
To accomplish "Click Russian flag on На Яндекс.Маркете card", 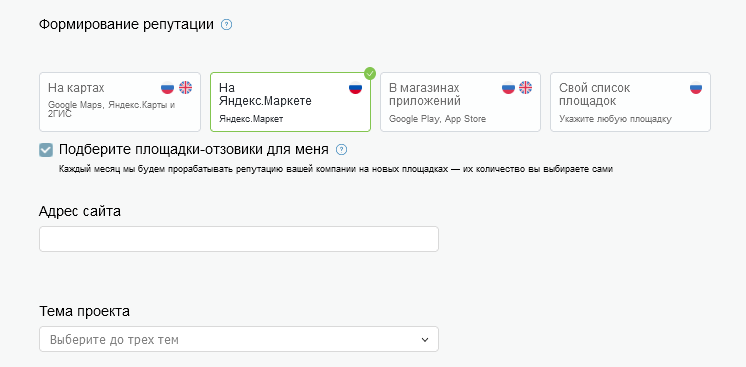I will point(355,88).
